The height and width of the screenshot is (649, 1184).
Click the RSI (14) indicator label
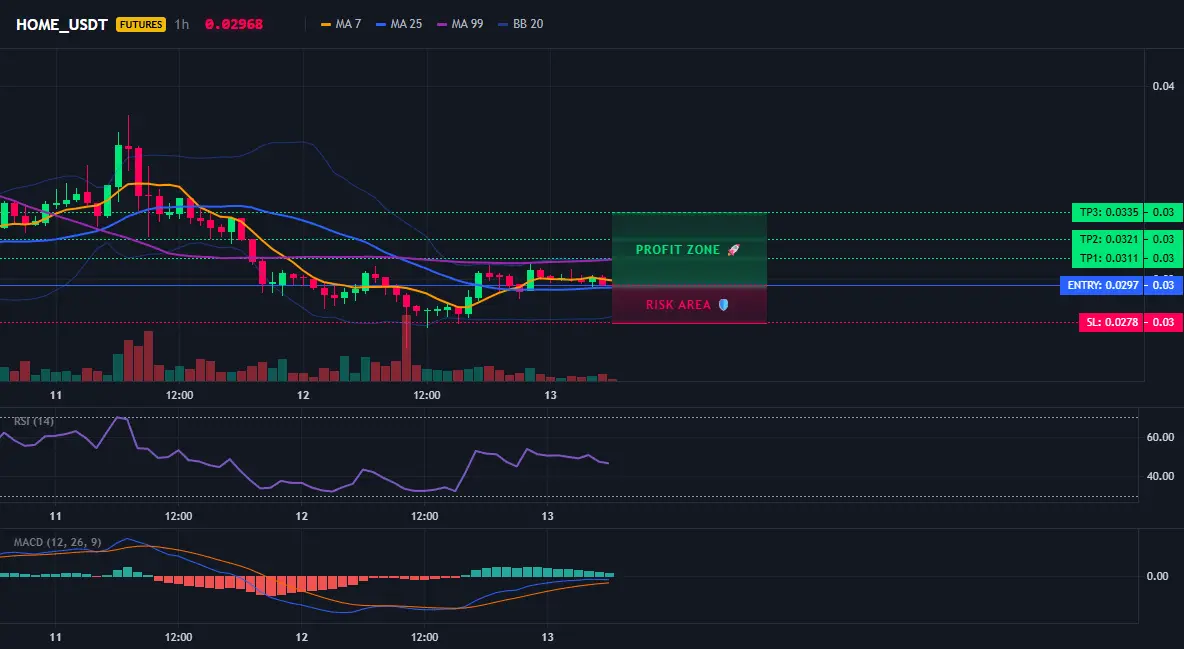point(33,421)
